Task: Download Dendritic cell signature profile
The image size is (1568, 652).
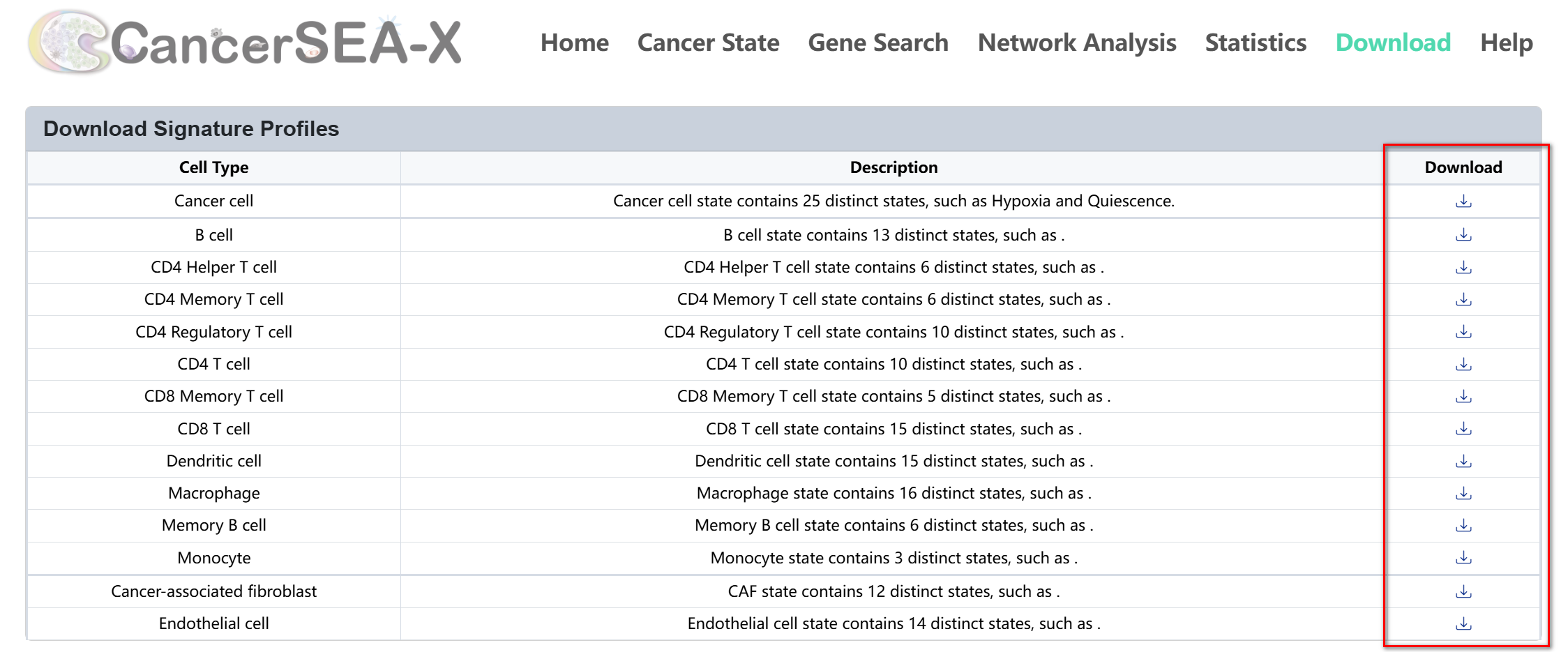Action: (1463, 461)
